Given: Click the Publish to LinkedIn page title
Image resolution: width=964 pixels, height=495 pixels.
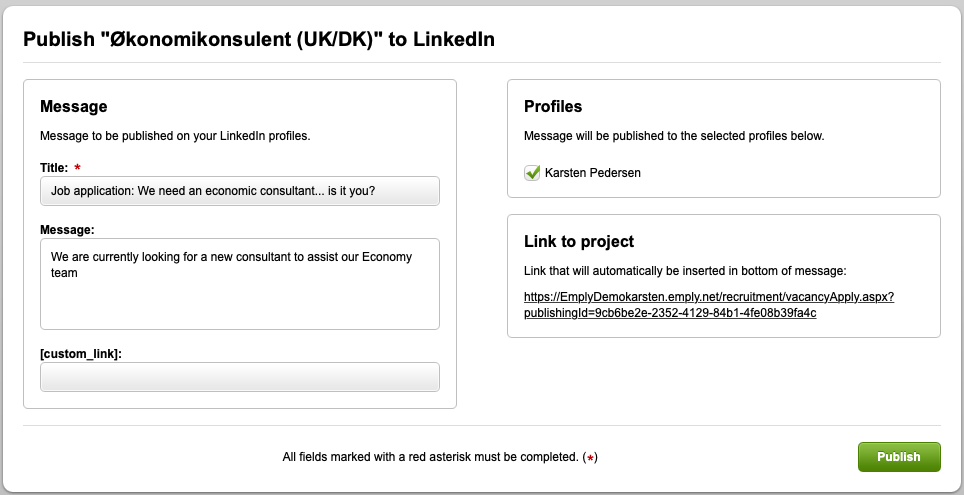Looking at the screenshot, I should point(259,39).
